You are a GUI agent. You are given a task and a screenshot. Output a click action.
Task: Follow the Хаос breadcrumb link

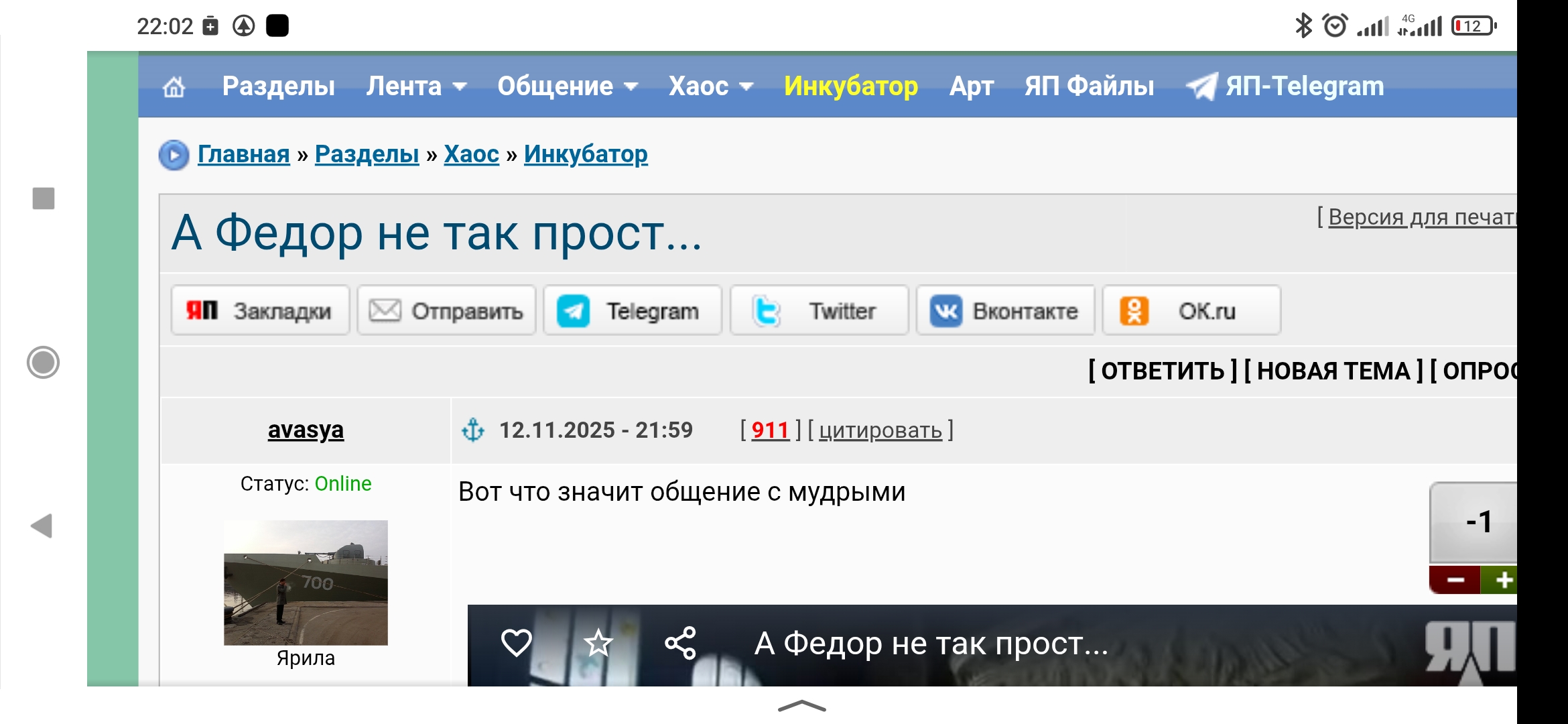pos(471,154)
